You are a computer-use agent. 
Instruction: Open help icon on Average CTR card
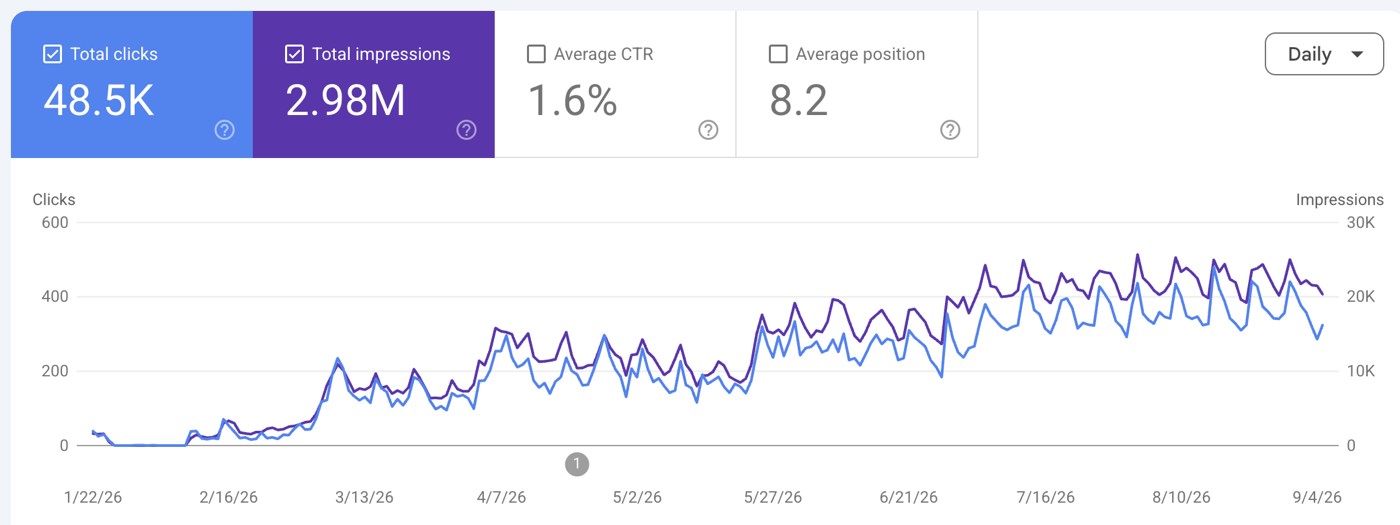(708, 130)
